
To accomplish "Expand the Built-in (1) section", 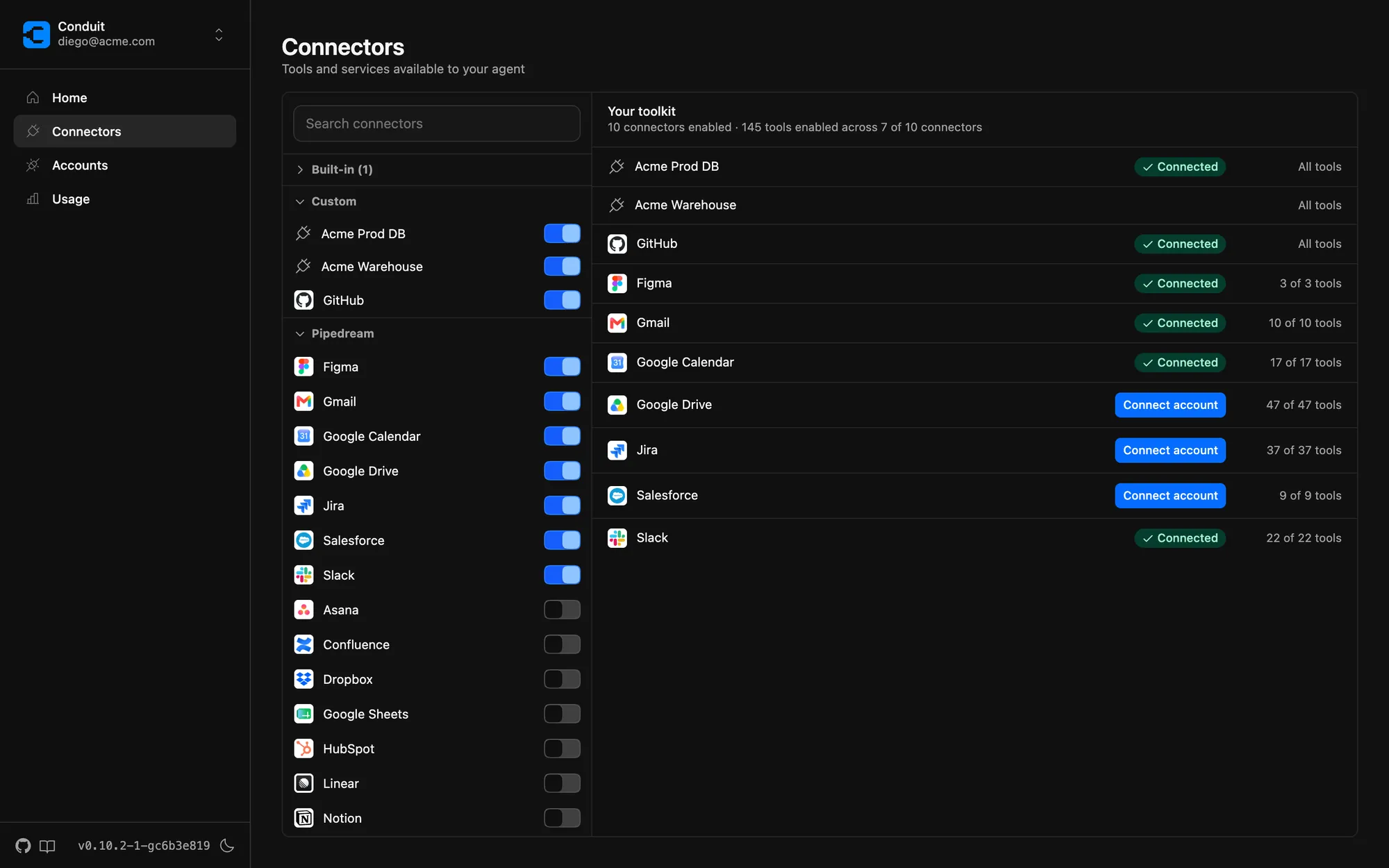I will point(437,169).
